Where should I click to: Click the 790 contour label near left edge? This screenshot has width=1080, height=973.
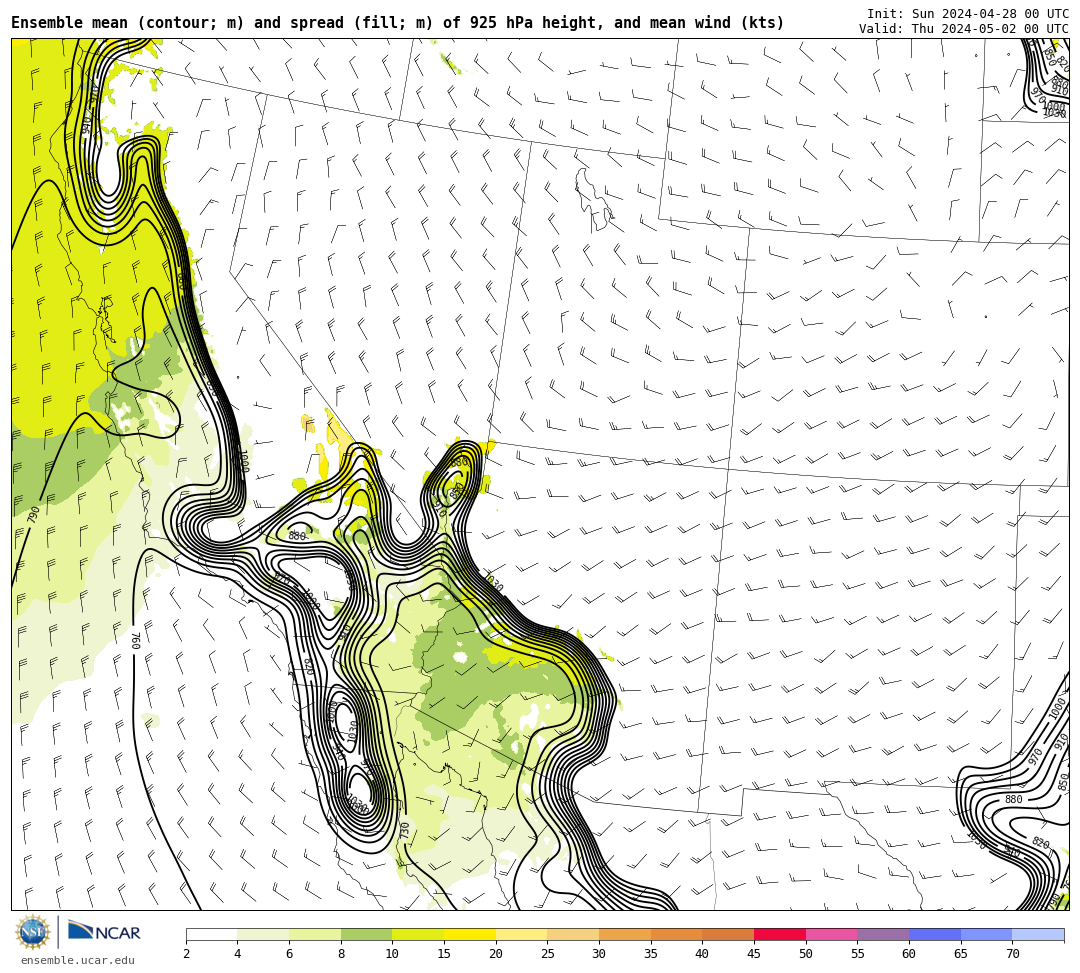tap(34, 514)
